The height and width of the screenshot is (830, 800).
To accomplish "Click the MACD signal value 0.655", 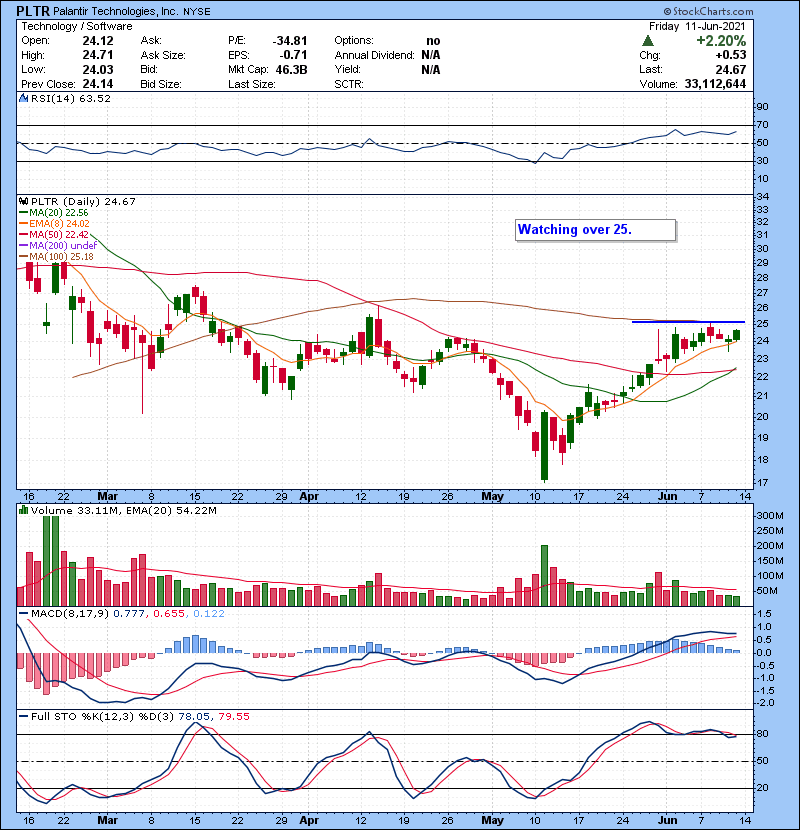I will click(169, 614).
